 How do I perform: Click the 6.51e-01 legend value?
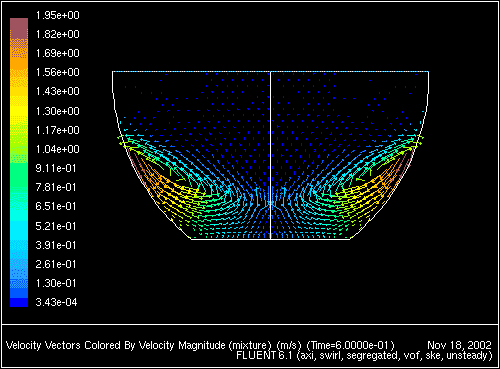point(56,206)
